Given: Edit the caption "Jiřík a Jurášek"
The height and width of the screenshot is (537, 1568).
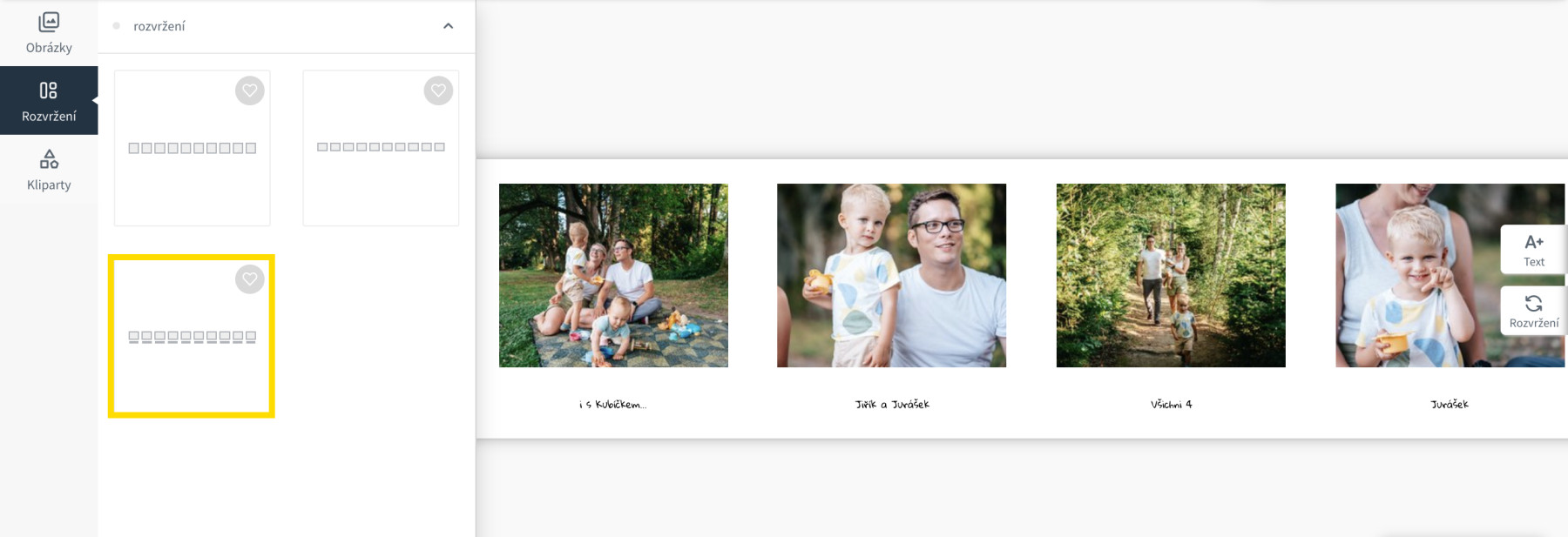Looking at the screenshot, I should pyautogui.click(x=892, y=404).
